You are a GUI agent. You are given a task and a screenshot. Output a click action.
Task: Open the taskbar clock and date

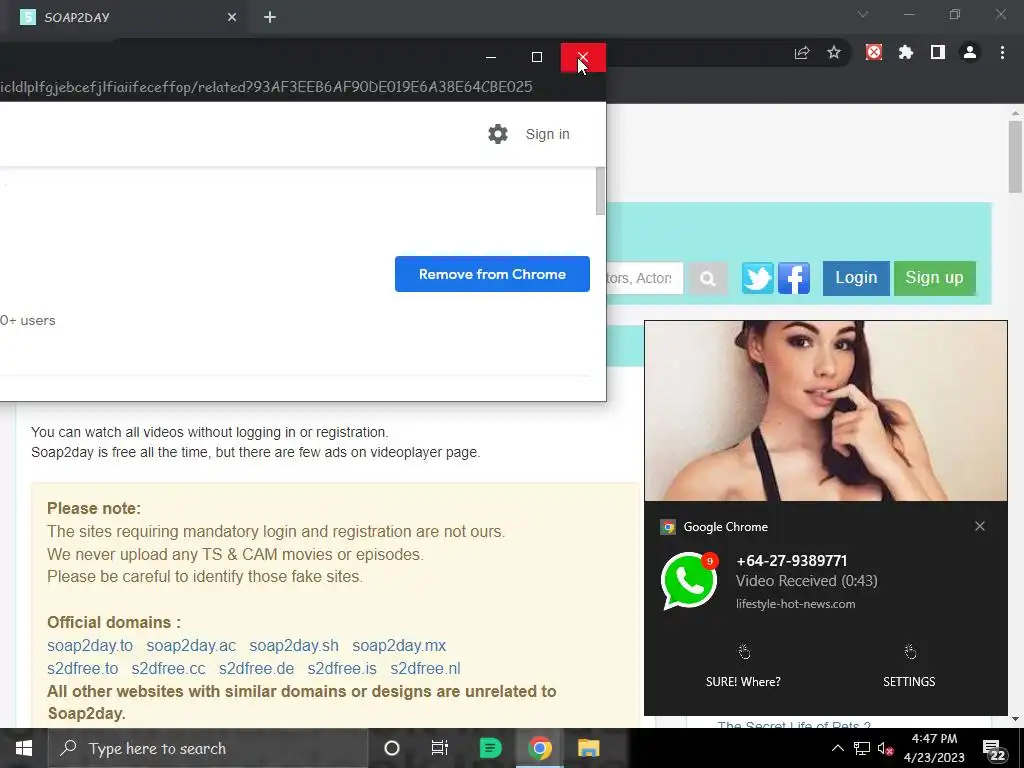(x=935, y=748)
